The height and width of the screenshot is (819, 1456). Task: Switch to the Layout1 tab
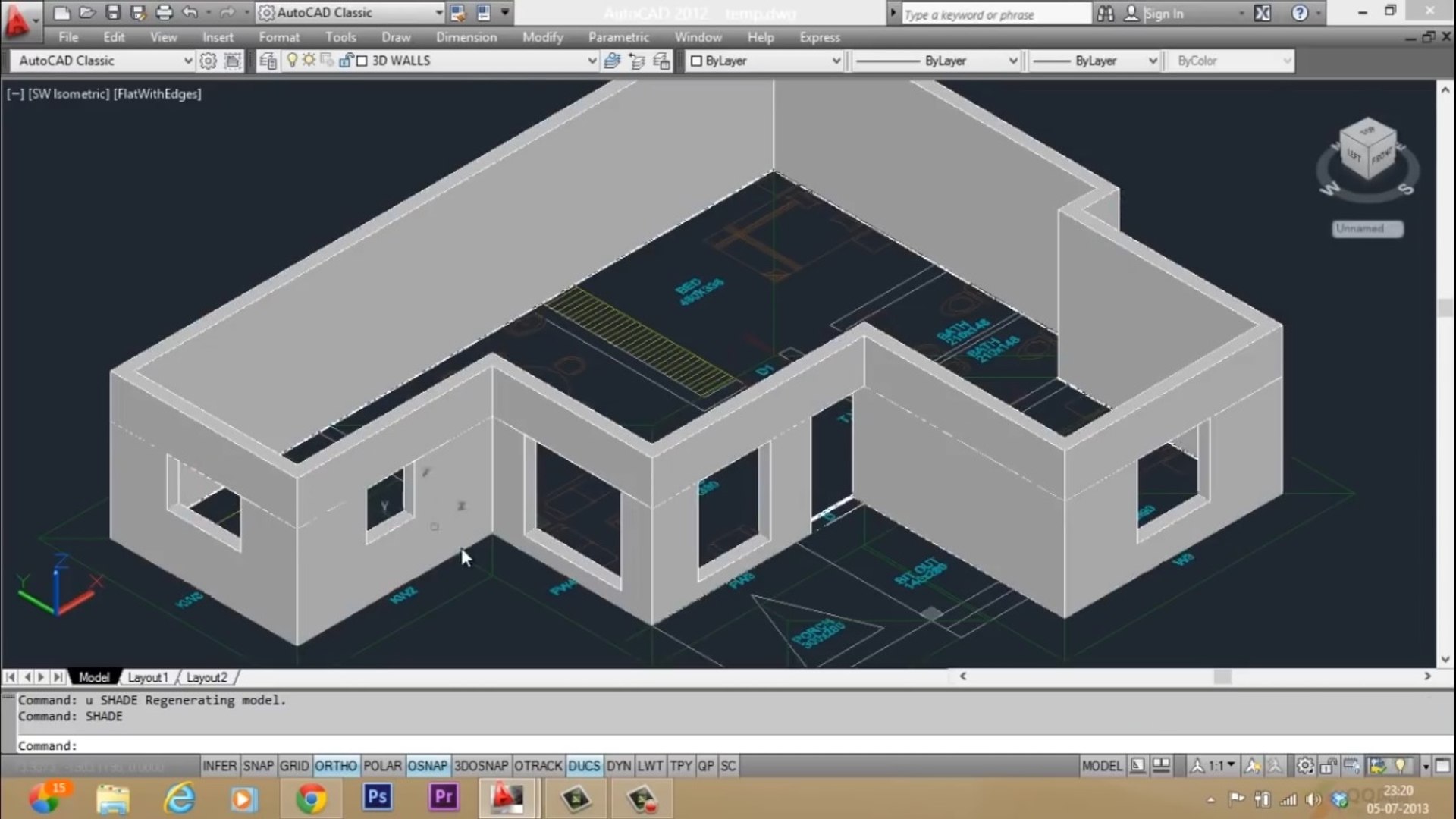(147, 677)
